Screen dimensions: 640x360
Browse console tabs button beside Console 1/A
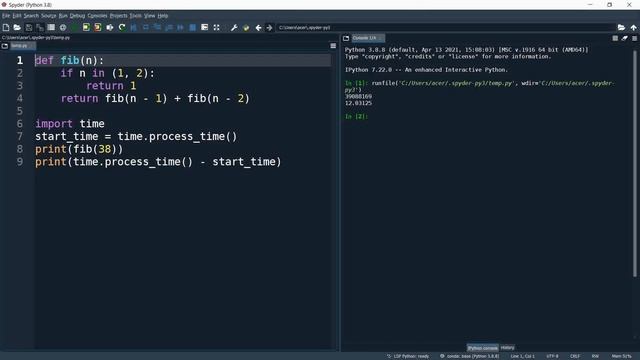(346, 38)
